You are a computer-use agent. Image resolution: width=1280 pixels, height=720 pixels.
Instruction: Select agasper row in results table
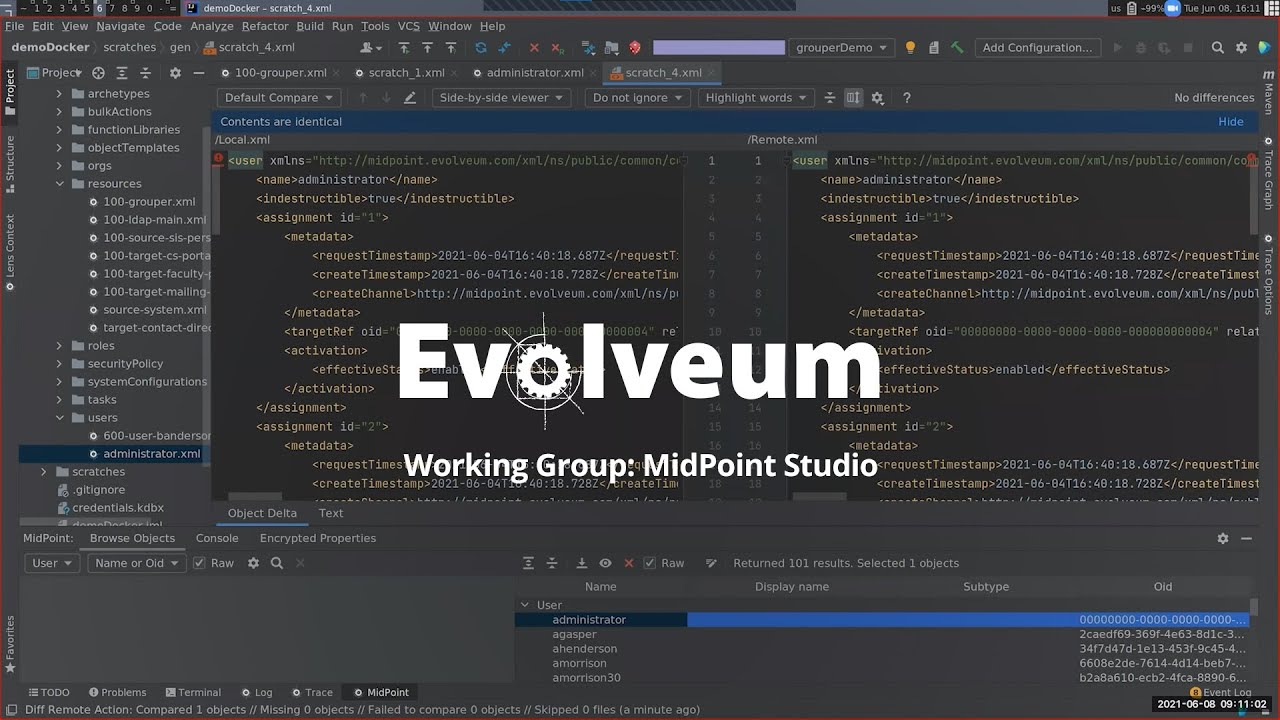883,634
